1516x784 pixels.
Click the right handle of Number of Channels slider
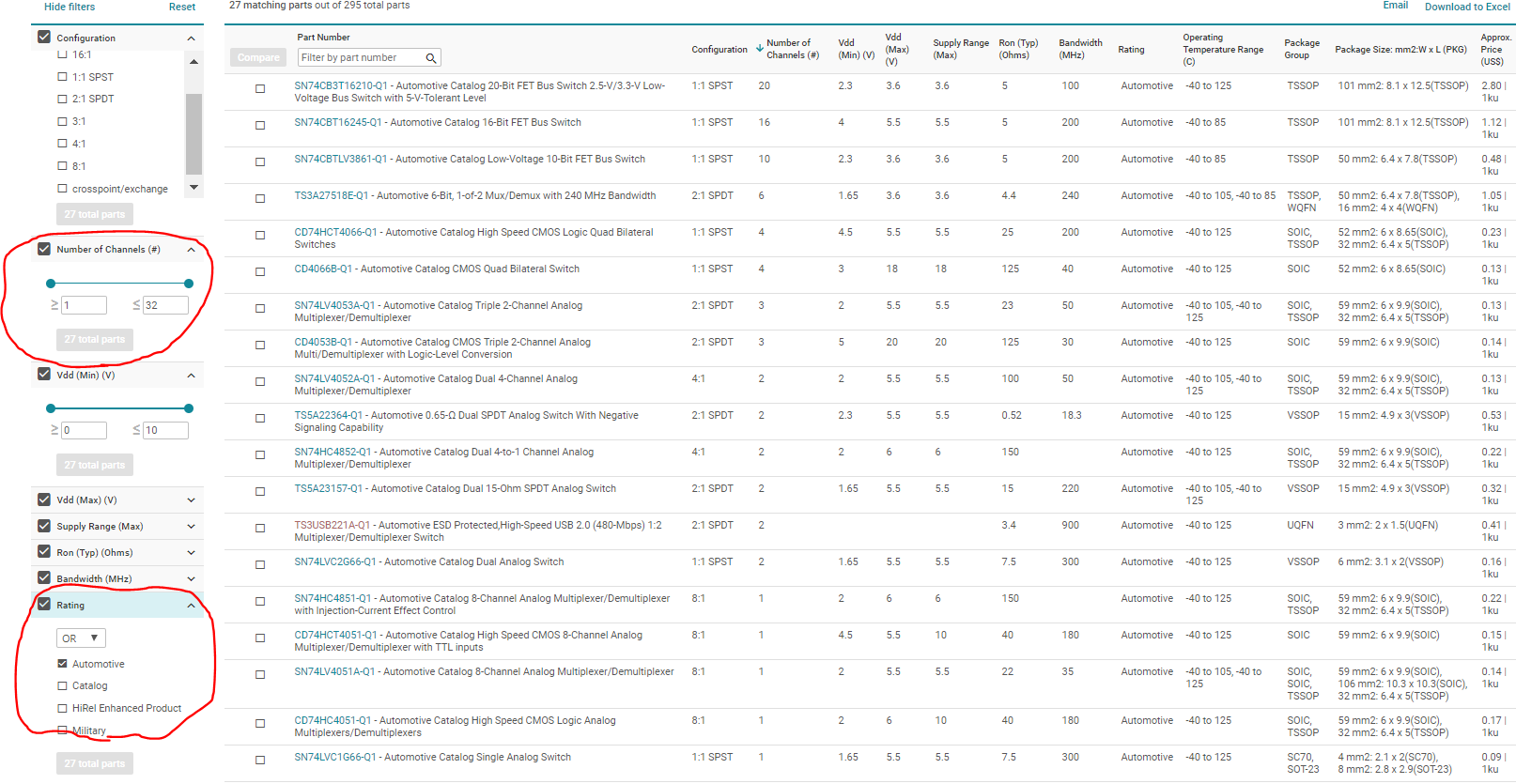[189, 284]
